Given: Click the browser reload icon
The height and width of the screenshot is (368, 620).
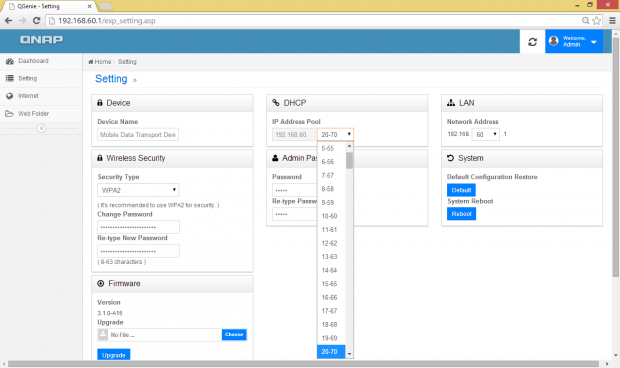Looking at the screenshot, I should [36, 21].
